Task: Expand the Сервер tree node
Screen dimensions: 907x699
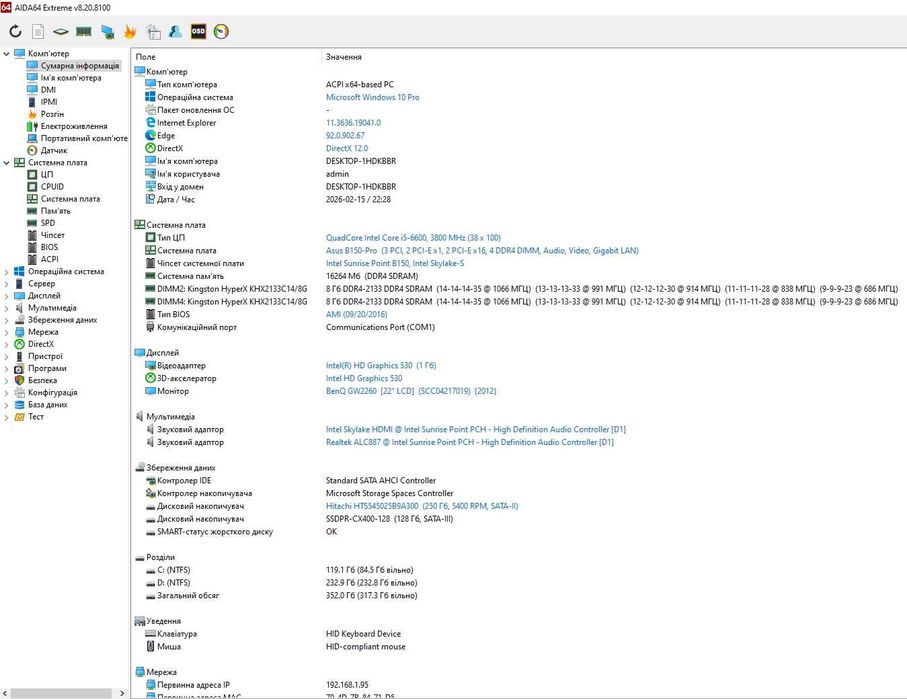Action: click(x=6, y=284)
